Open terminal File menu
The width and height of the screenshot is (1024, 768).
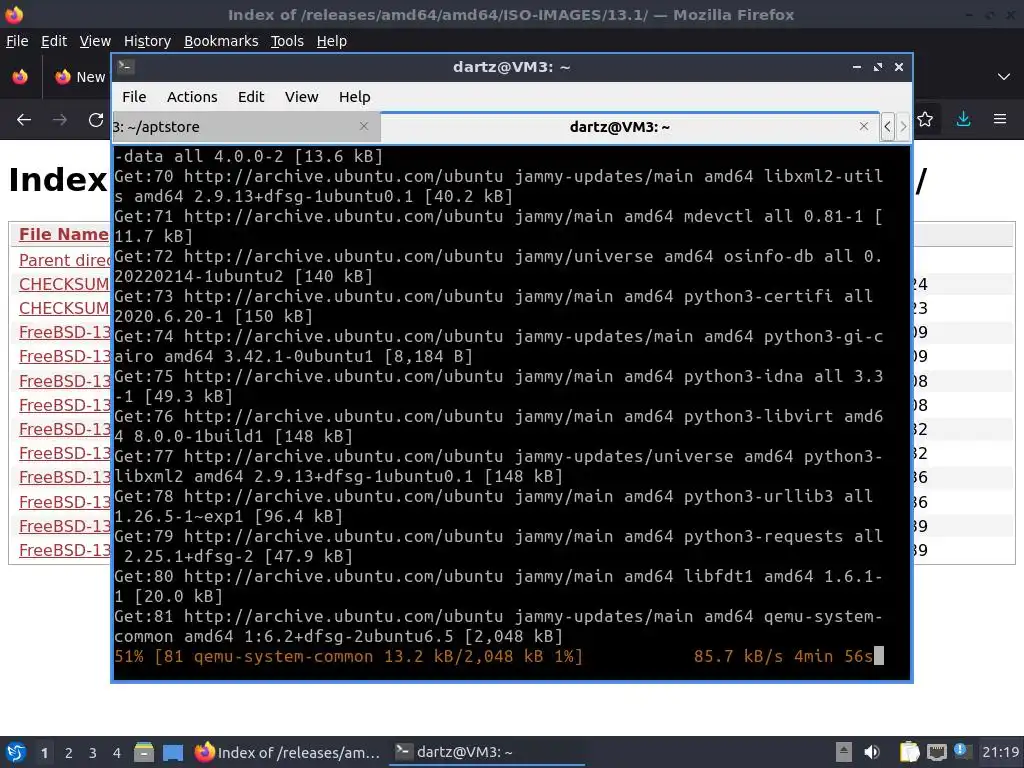[134, 97]
